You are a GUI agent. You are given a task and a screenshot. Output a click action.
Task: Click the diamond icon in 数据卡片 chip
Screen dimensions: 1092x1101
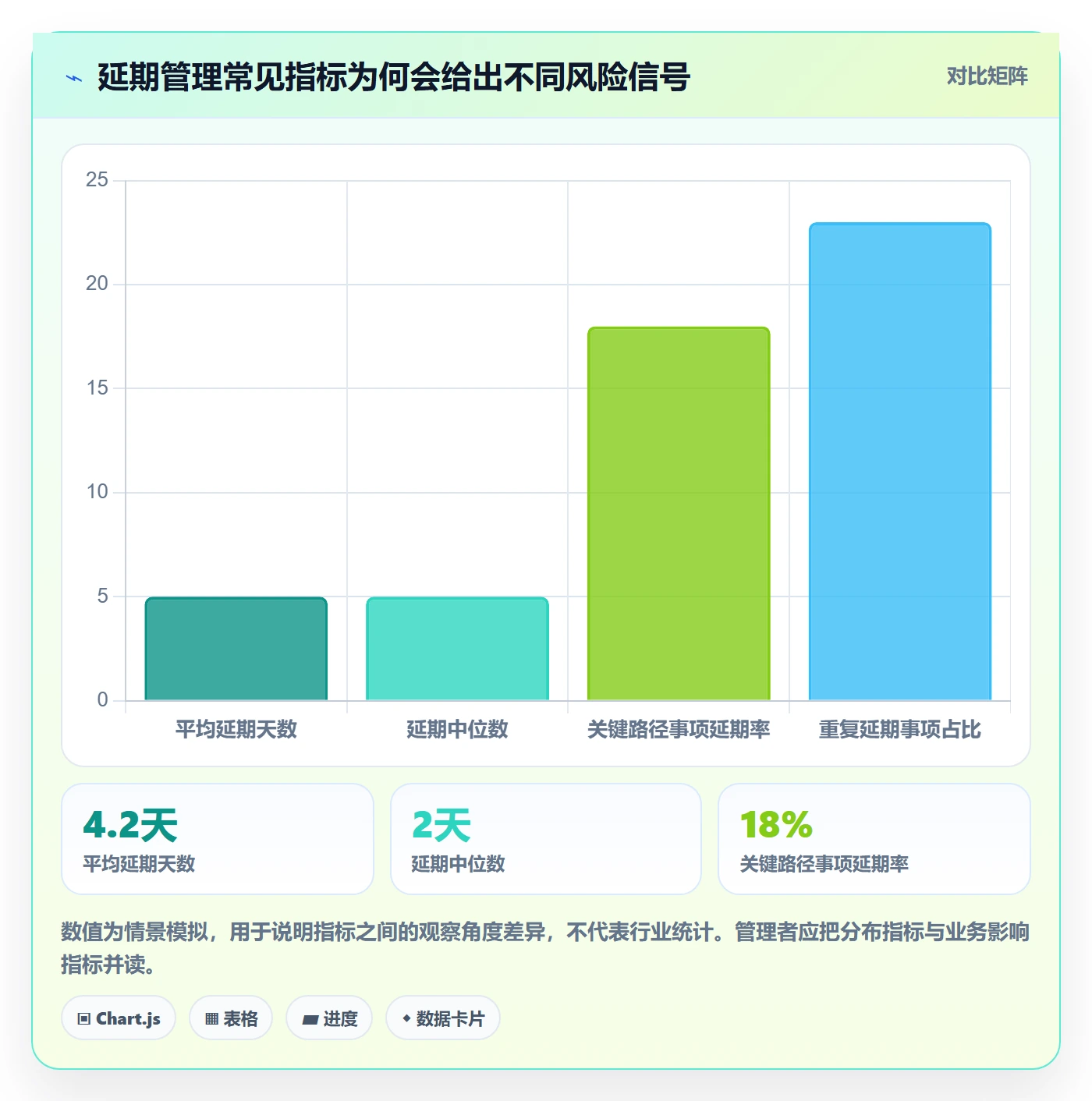click(x=406, y=1018)
